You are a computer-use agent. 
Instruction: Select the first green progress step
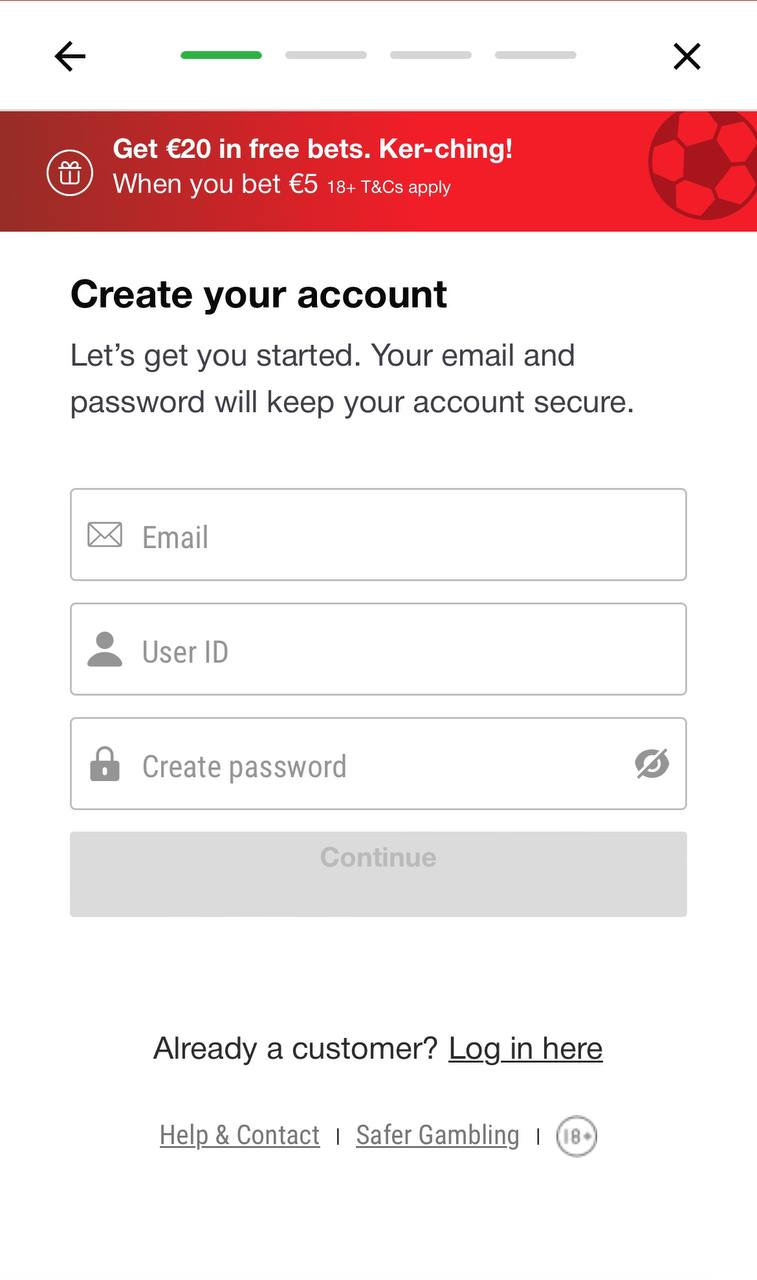(x=221, y=55)
